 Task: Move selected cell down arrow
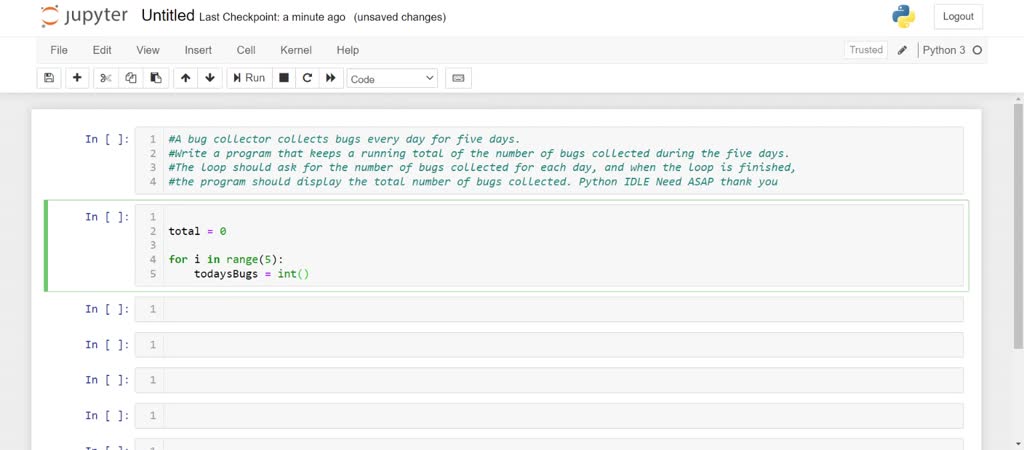[x=210, y=78]
